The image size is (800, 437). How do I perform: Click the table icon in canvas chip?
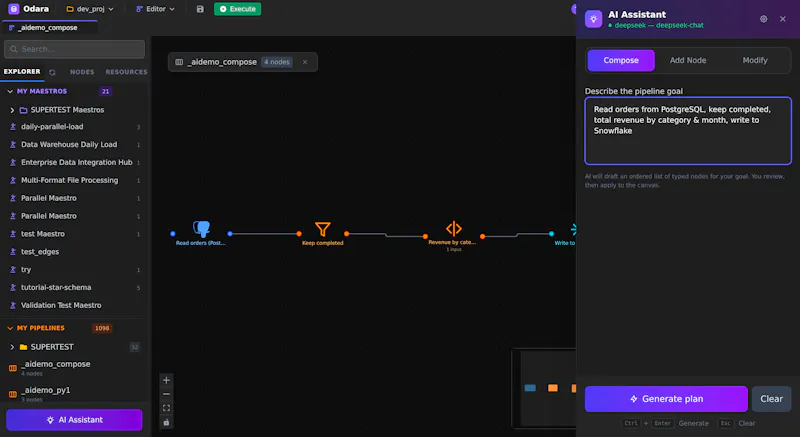(x=179, y=62)
